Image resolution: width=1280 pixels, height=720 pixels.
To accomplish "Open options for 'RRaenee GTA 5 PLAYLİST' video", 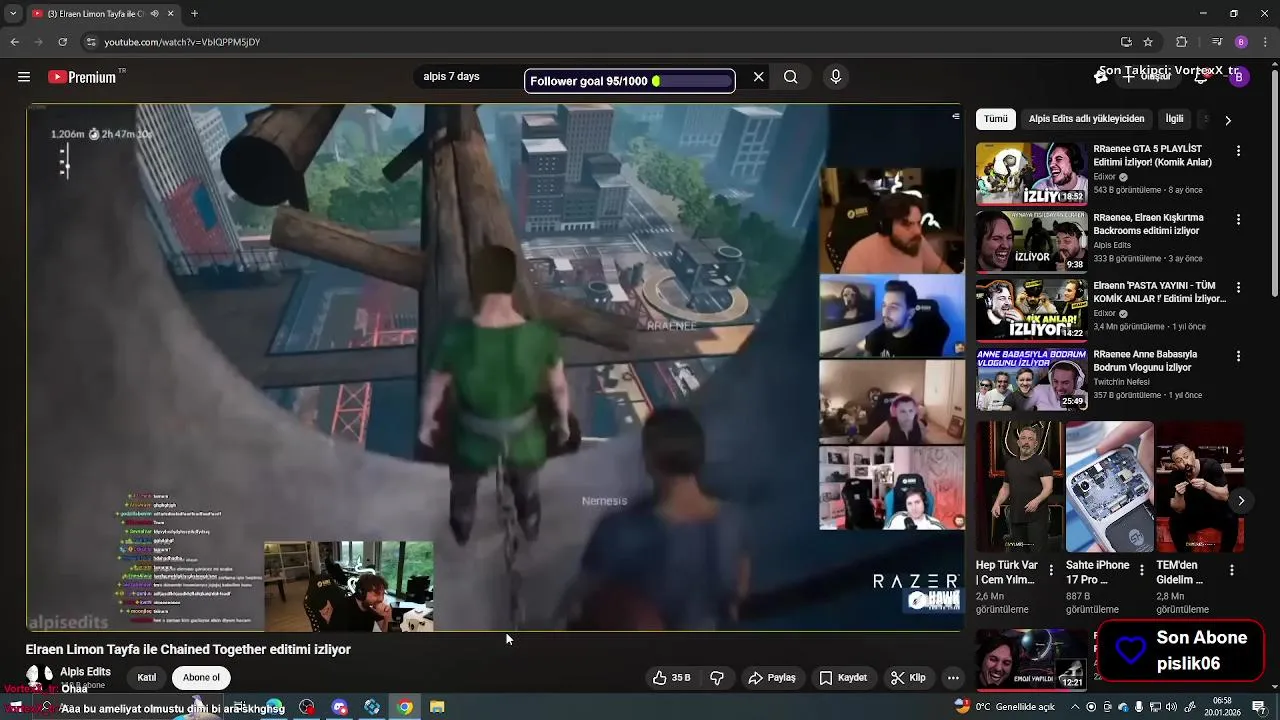I will pyautogui.click(x=1238, y=151).
